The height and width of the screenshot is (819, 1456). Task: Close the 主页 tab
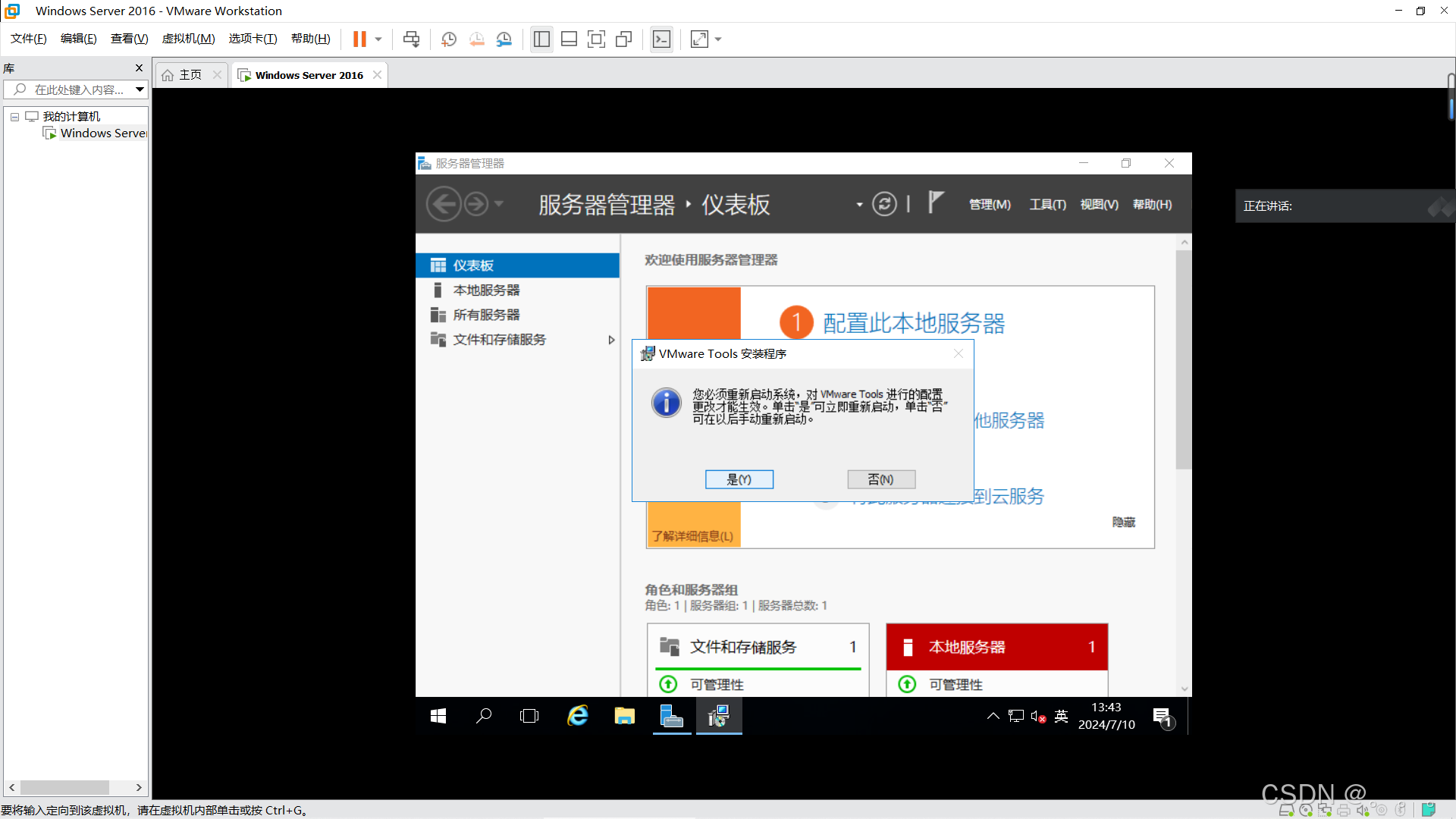(217, 74)
